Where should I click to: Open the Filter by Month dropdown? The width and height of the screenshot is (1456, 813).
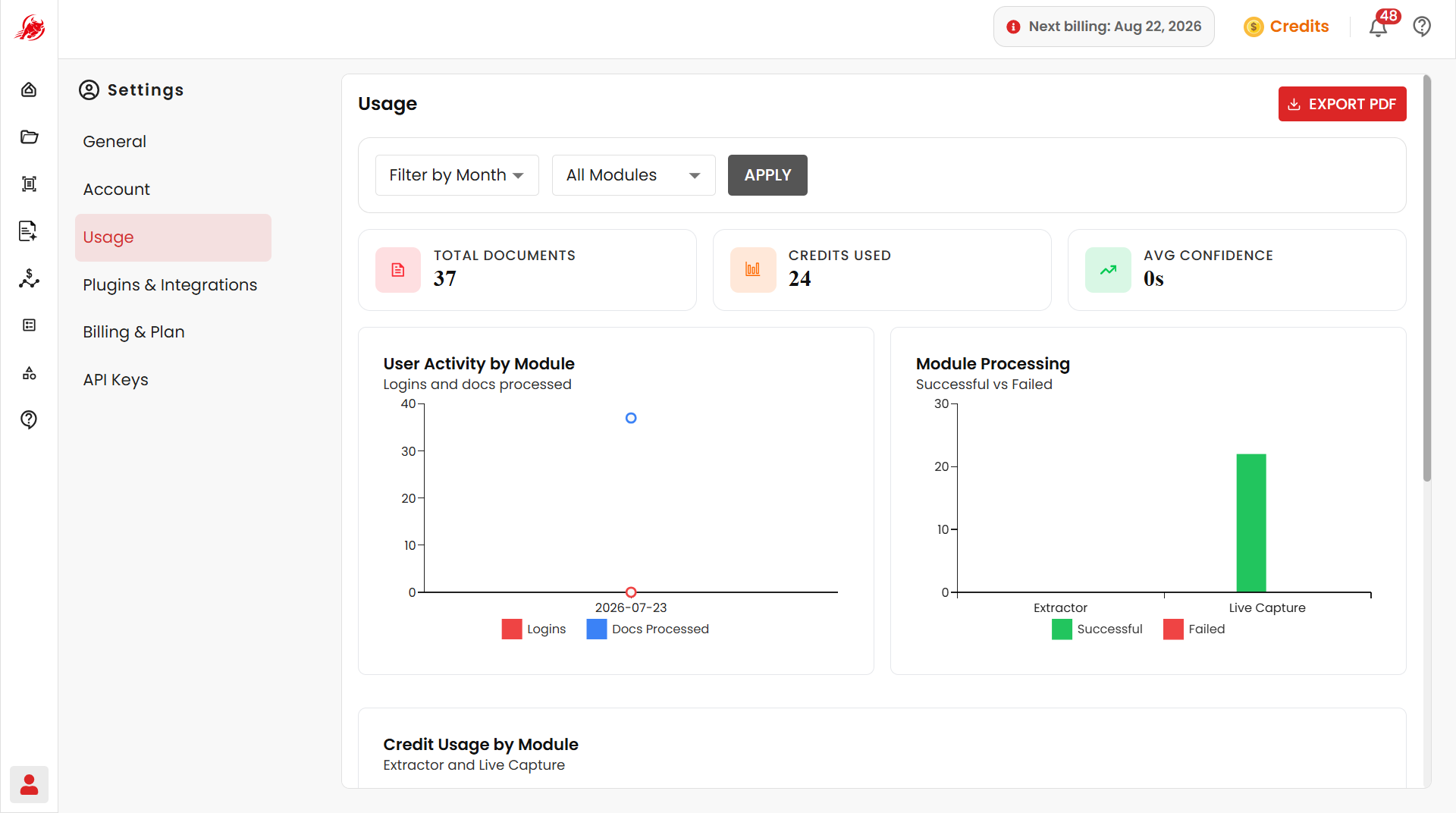457,175
